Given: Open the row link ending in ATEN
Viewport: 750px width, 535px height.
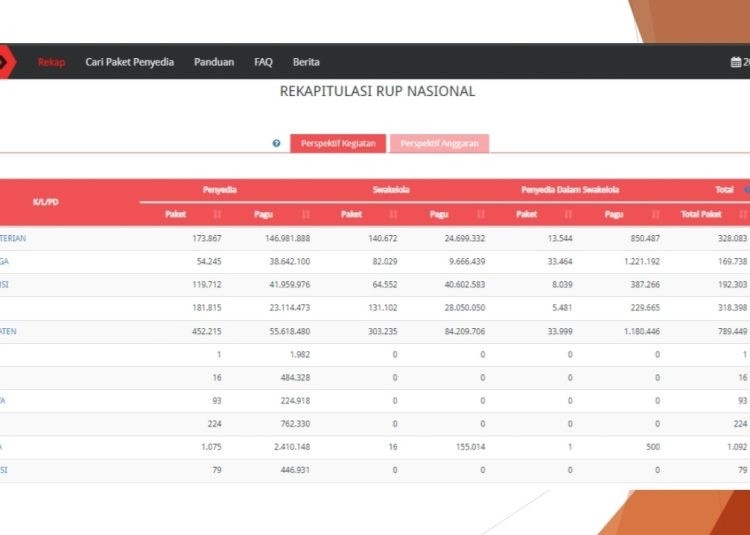Looking at the screenshot, I should pyautogui.click(x=8, y=331).
